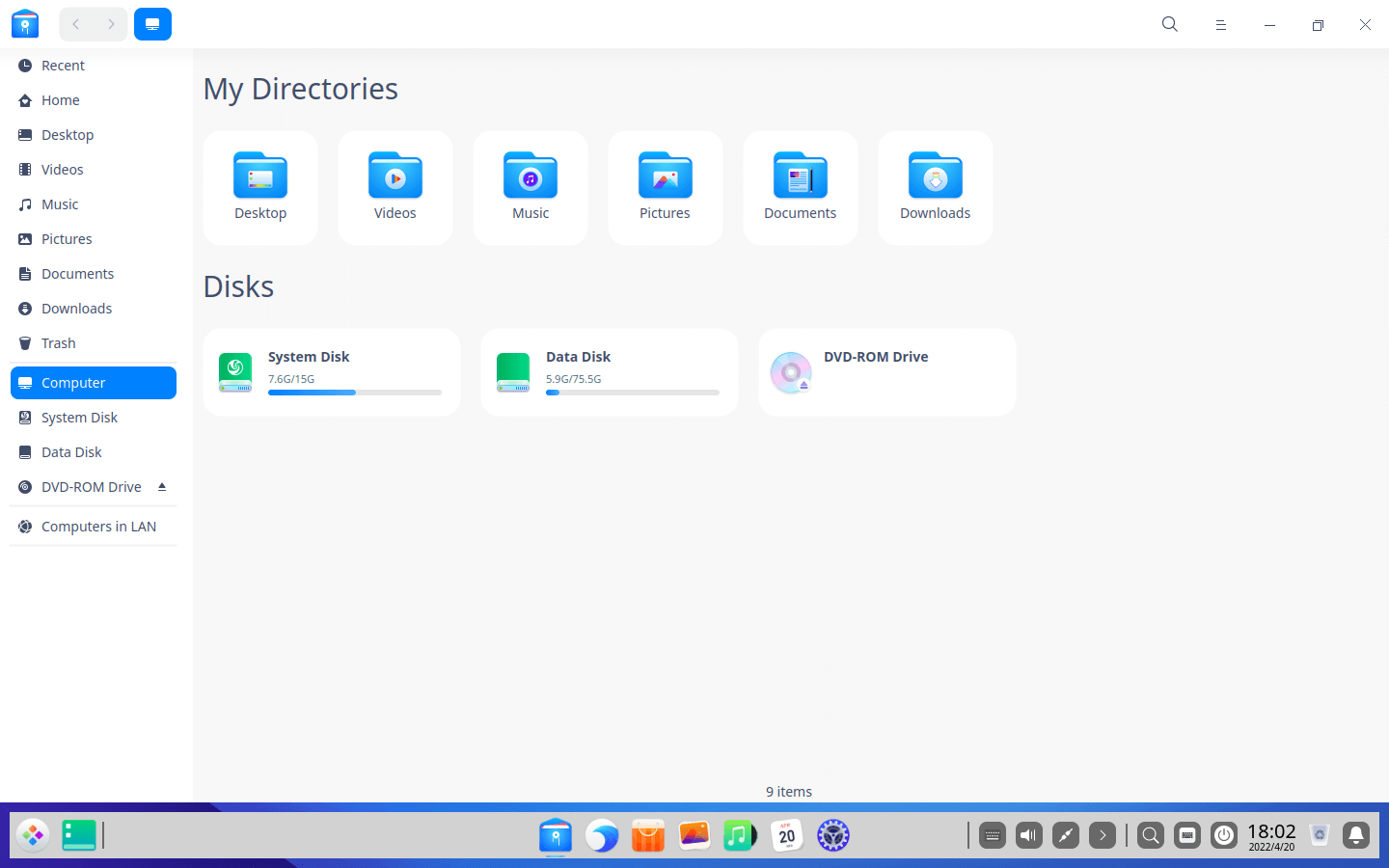Viewport: 1389px width, 868px height.
Task: Open the Data Disk drive
Action: click(609, 372)
